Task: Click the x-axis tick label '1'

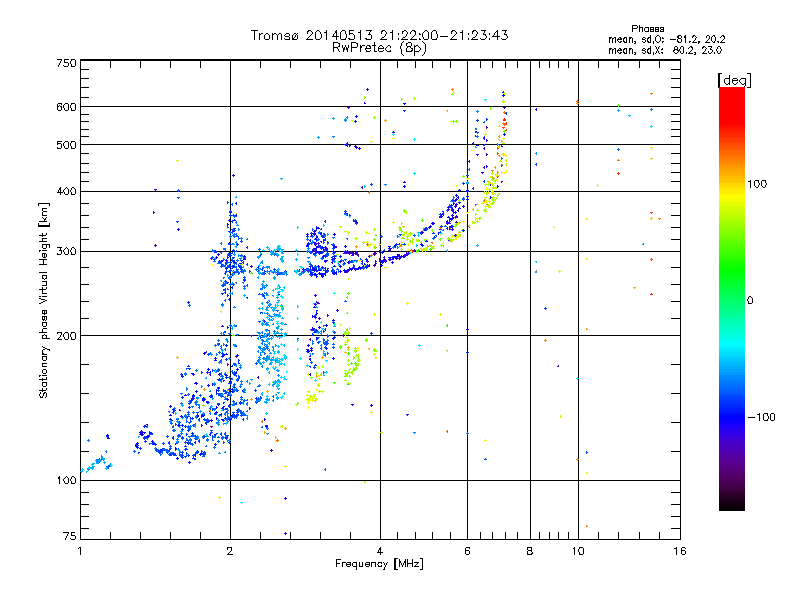Action: click(x=80, y=551)
